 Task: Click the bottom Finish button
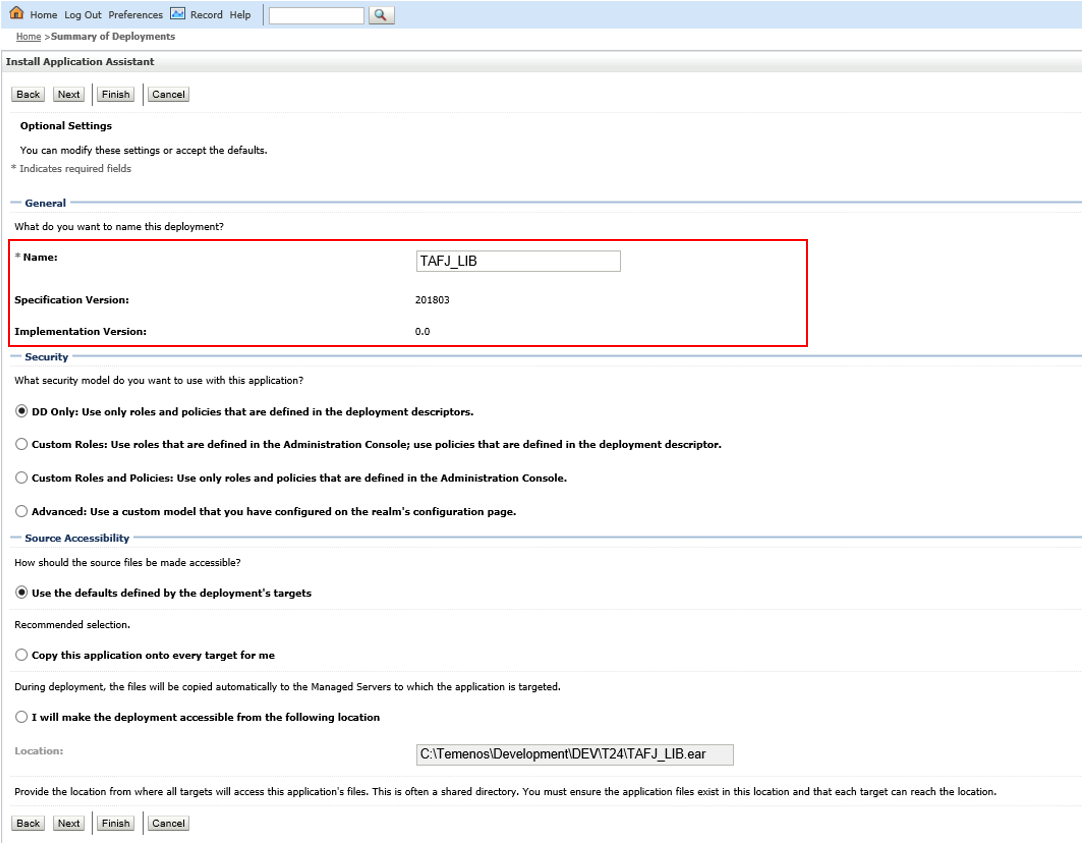click(116, 823)
